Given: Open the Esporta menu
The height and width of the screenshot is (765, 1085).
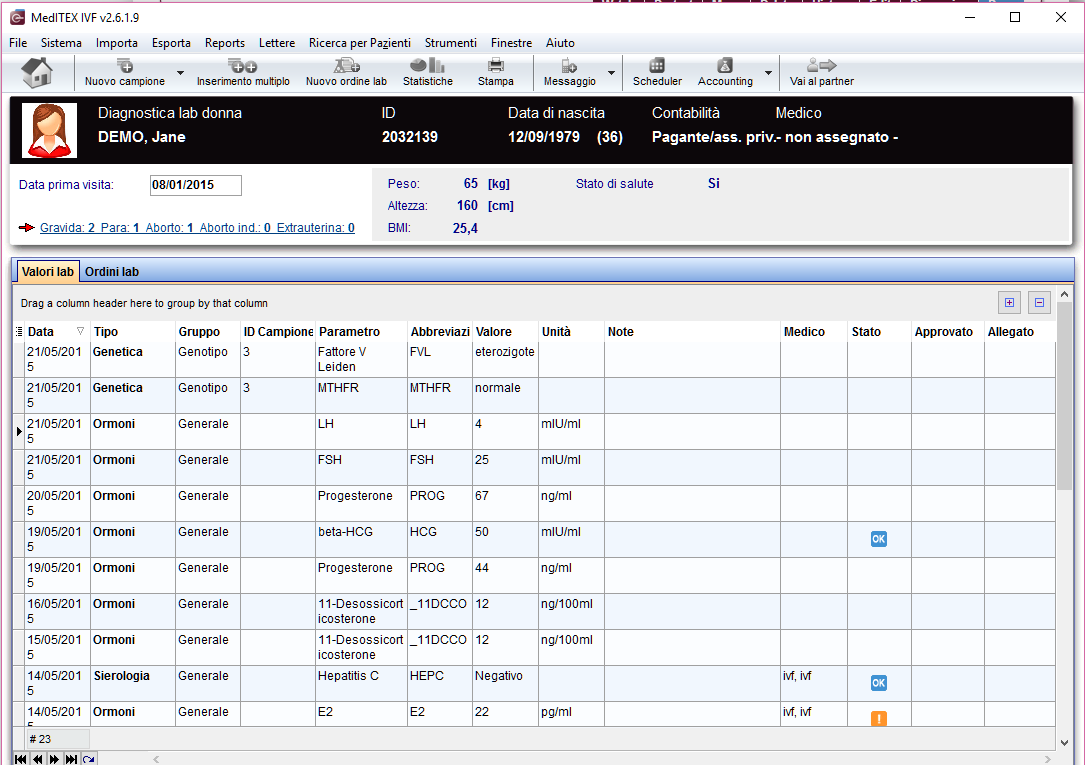Looking at the screenshot, I should (171, 43).
